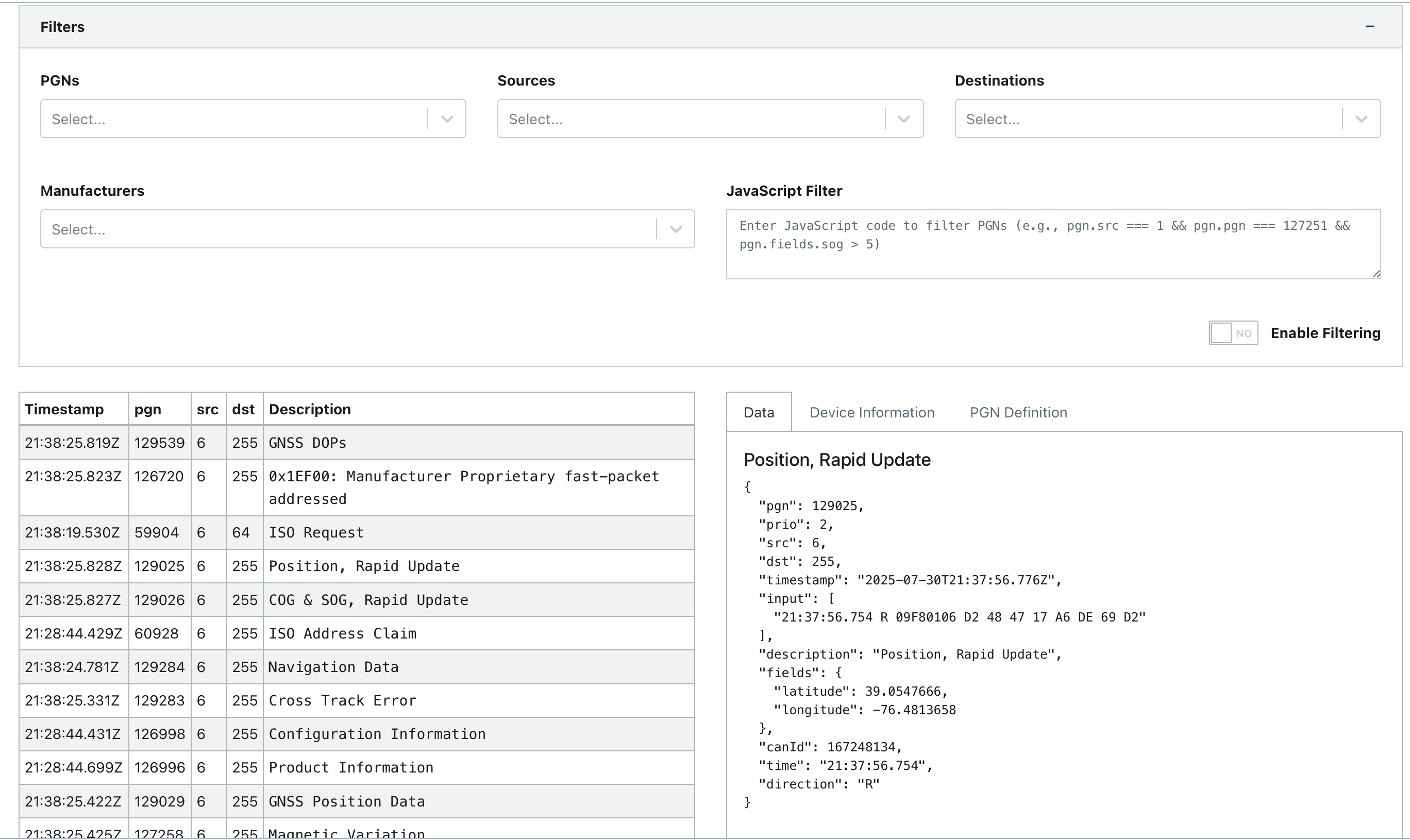
Task: Click the latitude value 39.0547666
Action: (902, 691)
